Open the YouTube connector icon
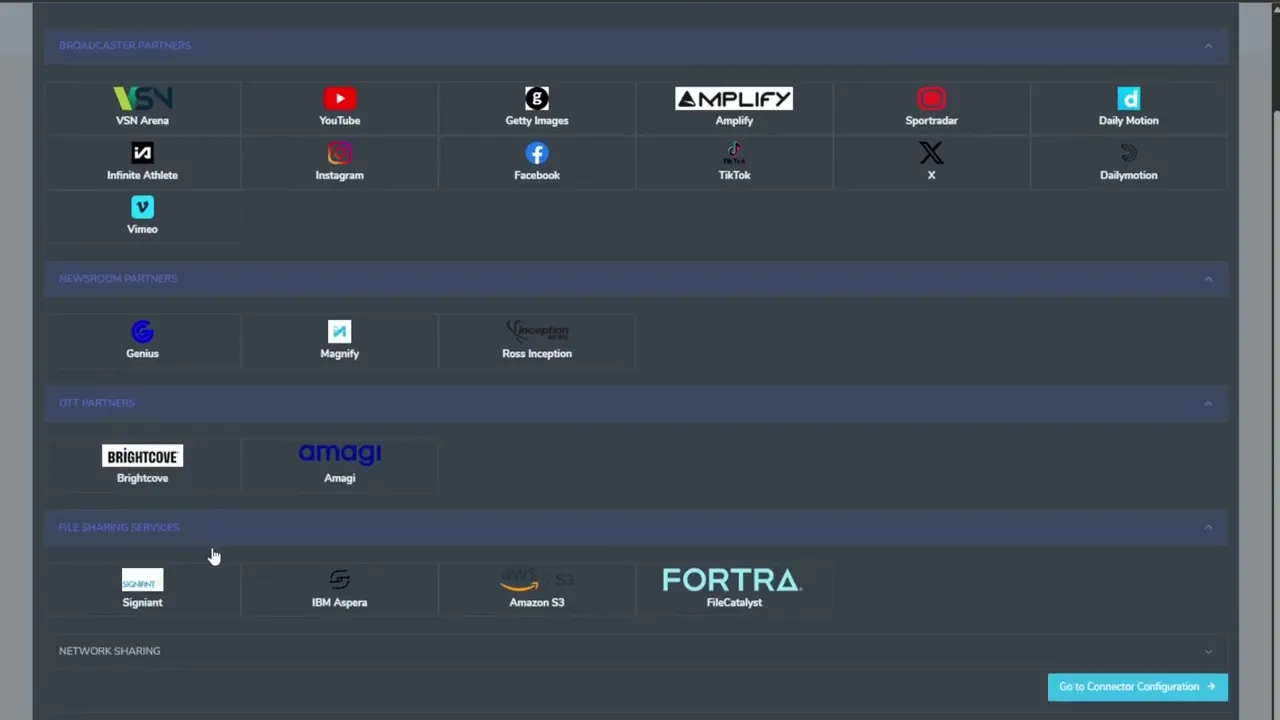1280x720 pixels. point(340,98)
